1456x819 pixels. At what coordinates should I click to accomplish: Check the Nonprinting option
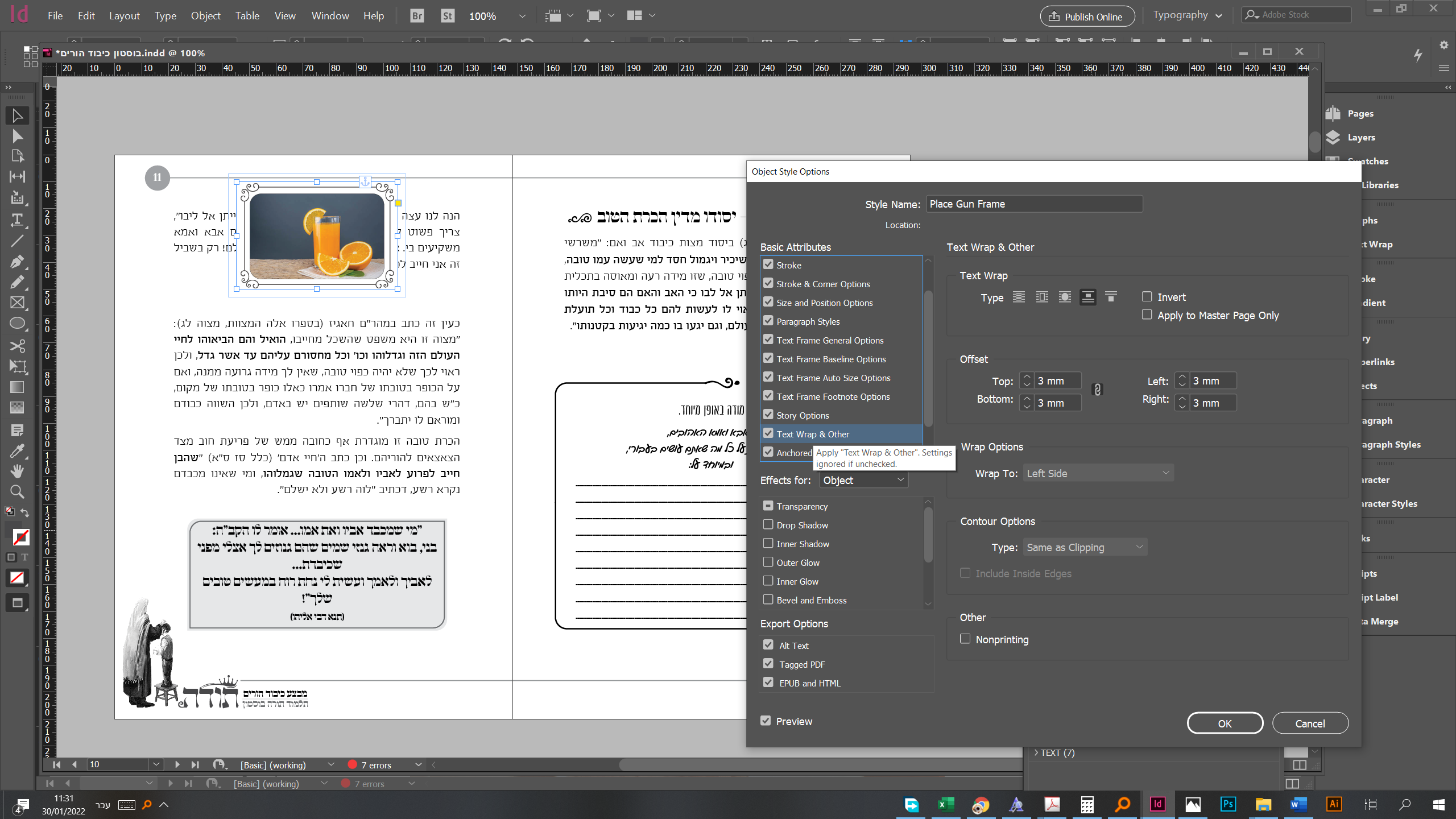coord(965,639)
